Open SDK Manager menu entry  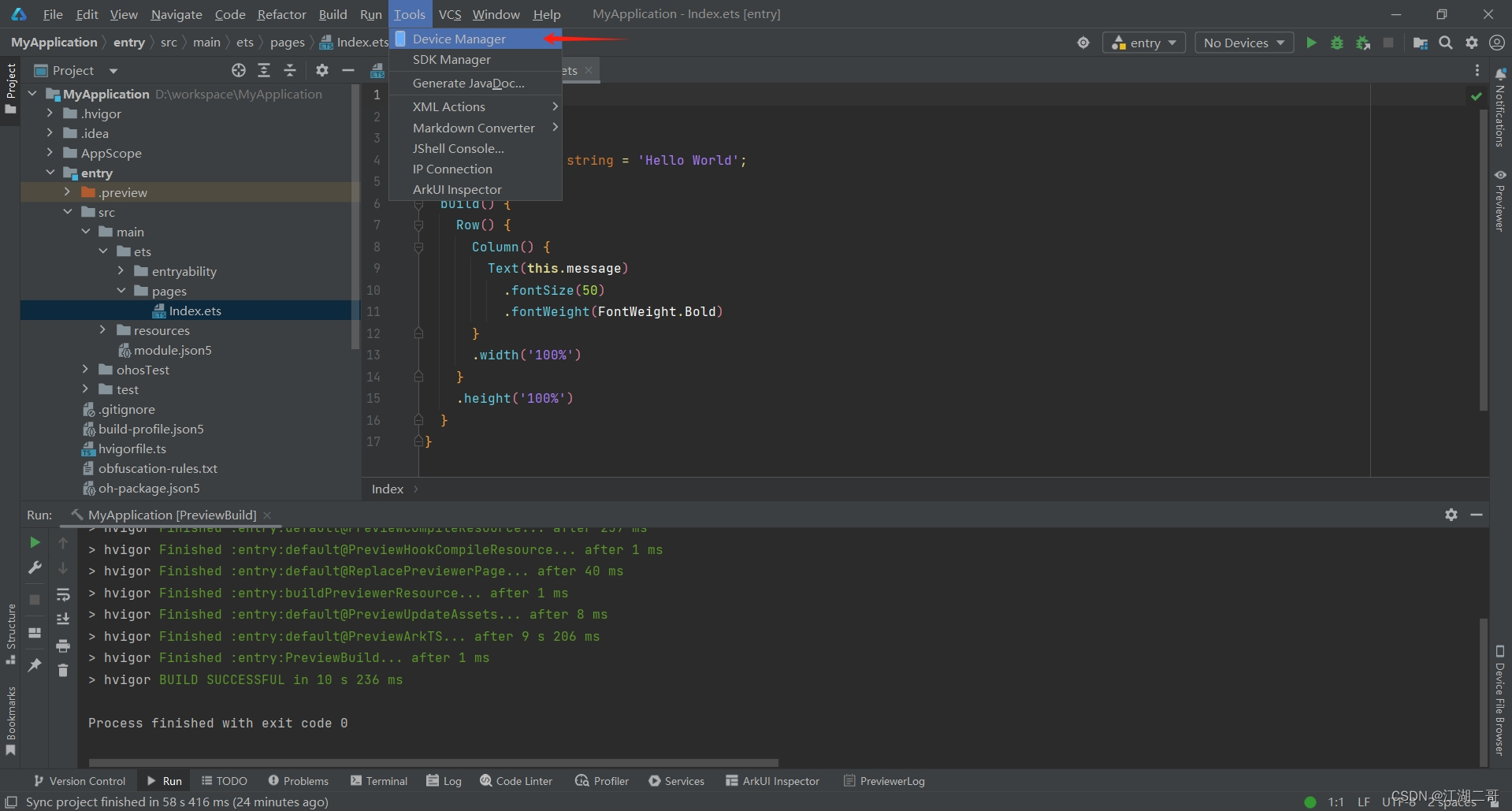[475, 60]
